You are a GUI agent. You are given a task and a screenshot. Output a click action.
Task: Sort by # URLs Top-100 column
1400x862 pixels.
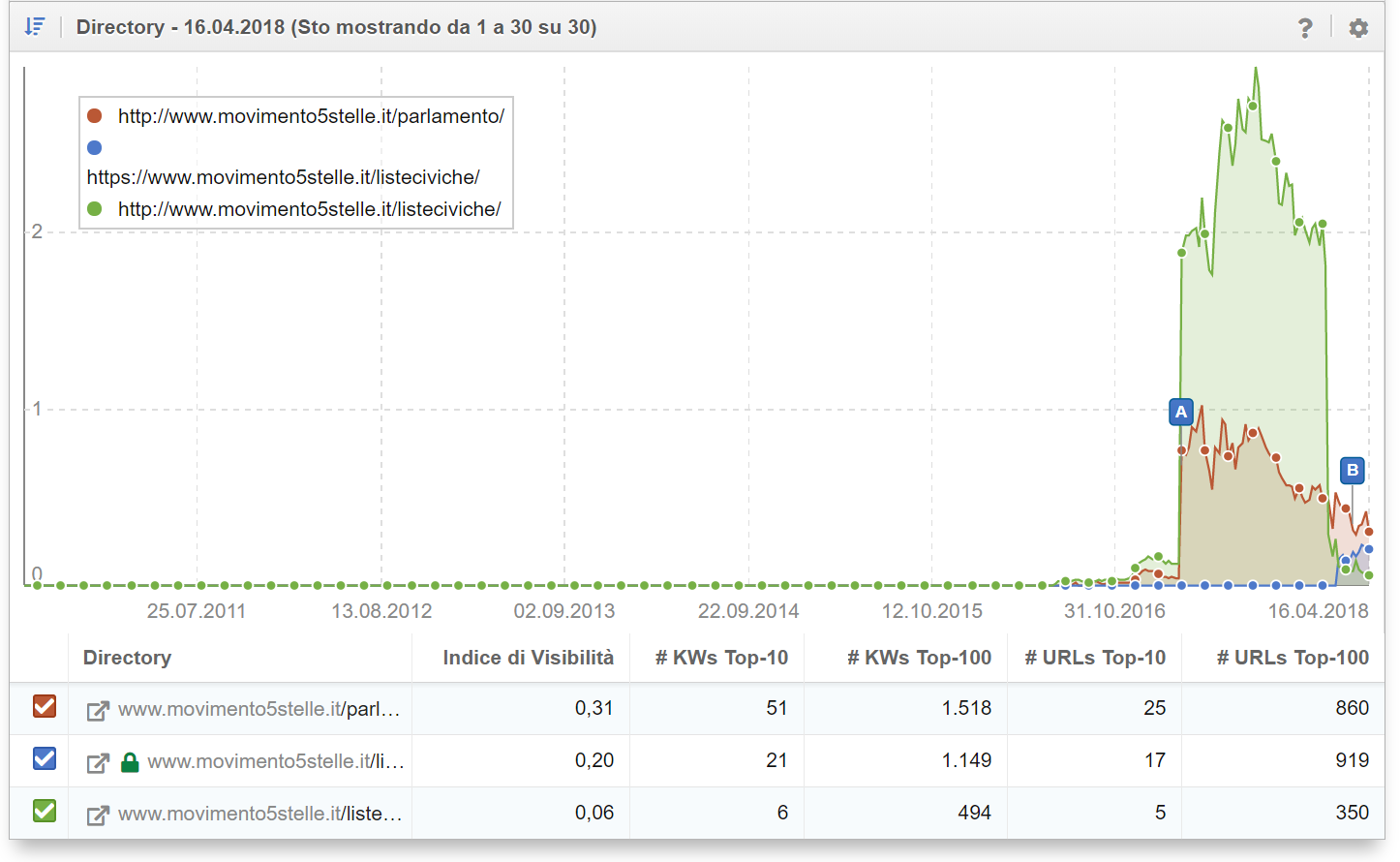click(1293, 658)
